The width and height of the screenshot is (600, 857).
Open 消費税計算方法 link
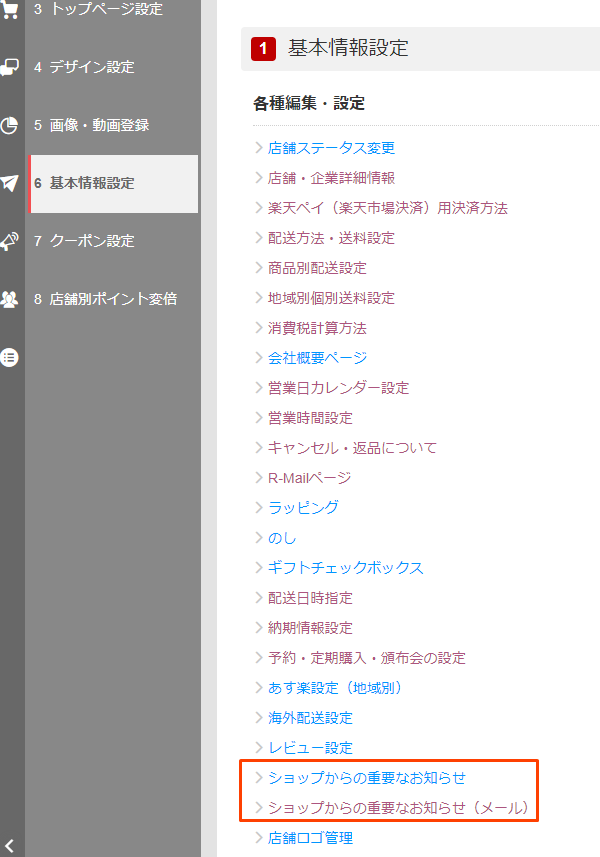click(317, 328)
